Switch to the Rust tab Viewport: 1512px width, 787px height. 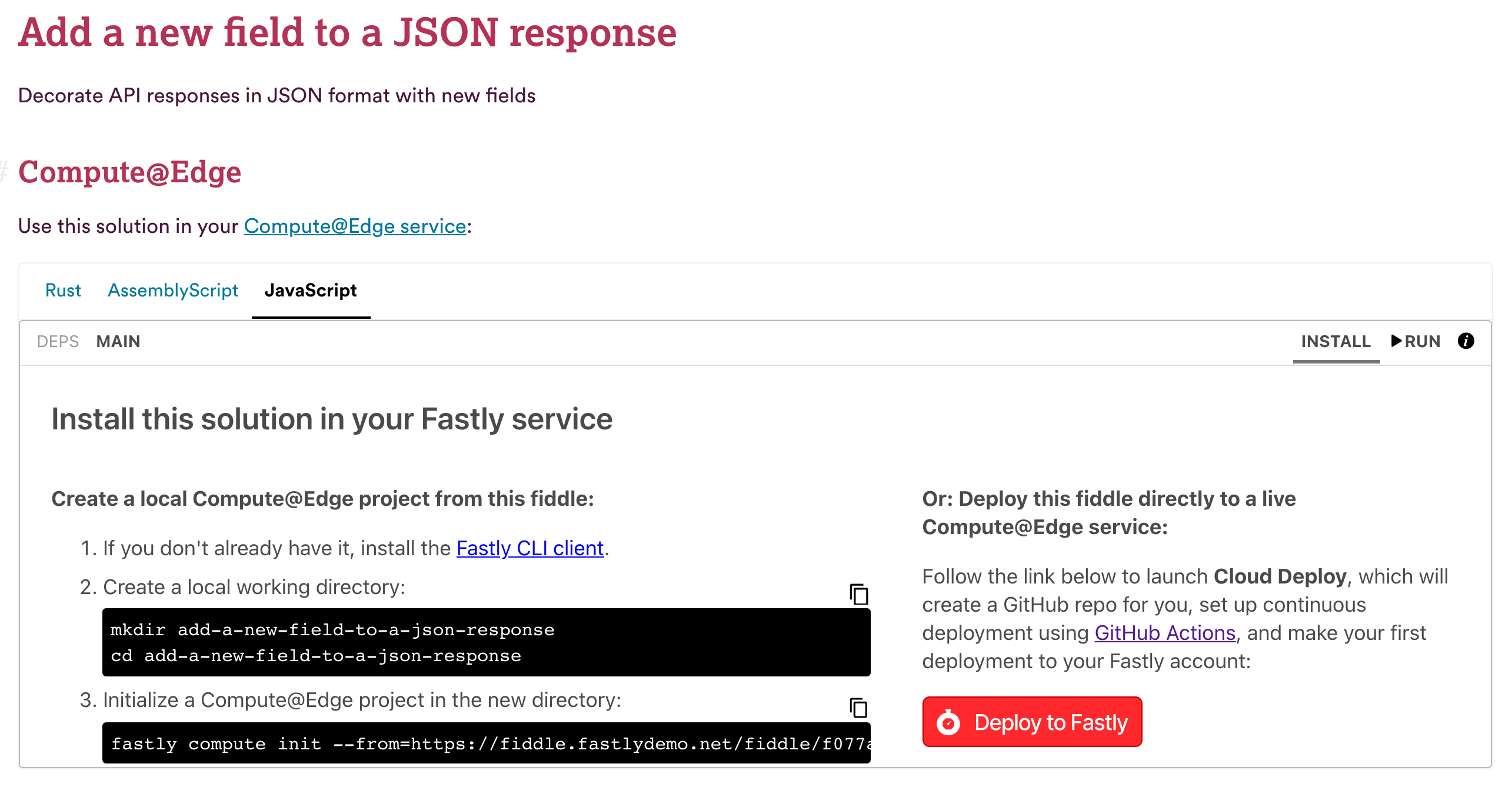[x=63, y=290]
